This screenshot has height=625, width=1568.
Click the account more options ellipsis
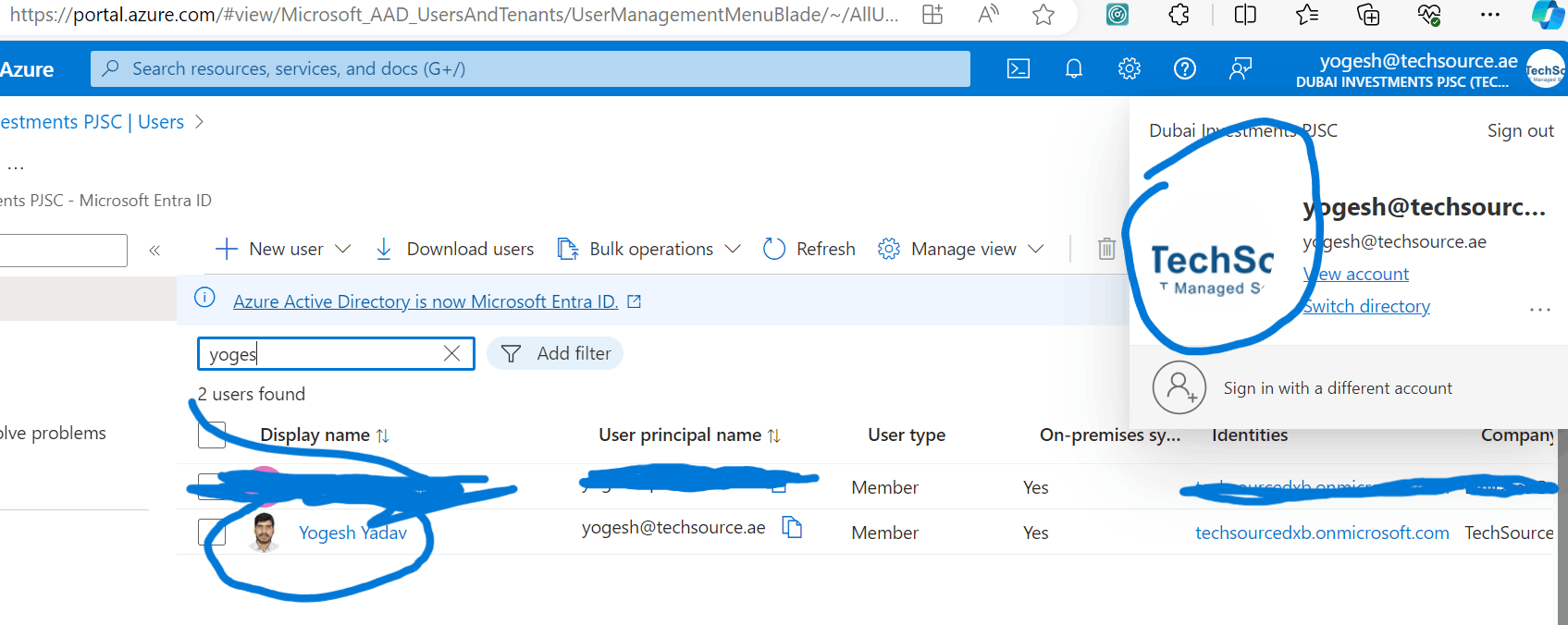1539,310
